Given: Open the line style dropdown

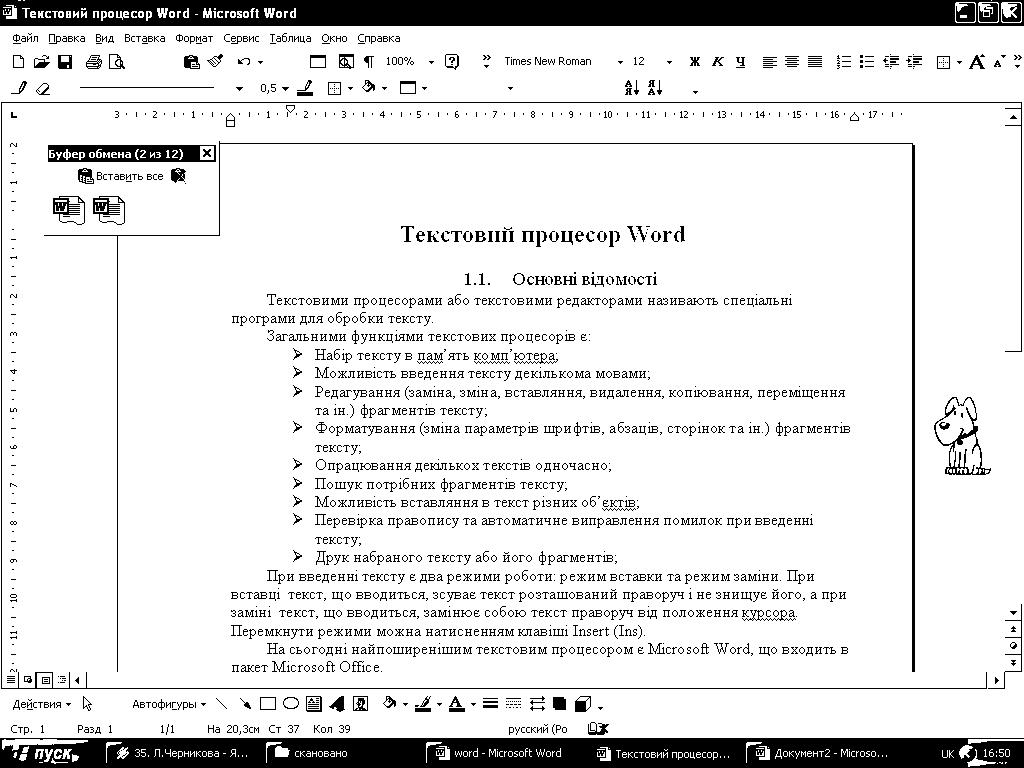Looking at the screenshot, I should click(x=239, y=89).
